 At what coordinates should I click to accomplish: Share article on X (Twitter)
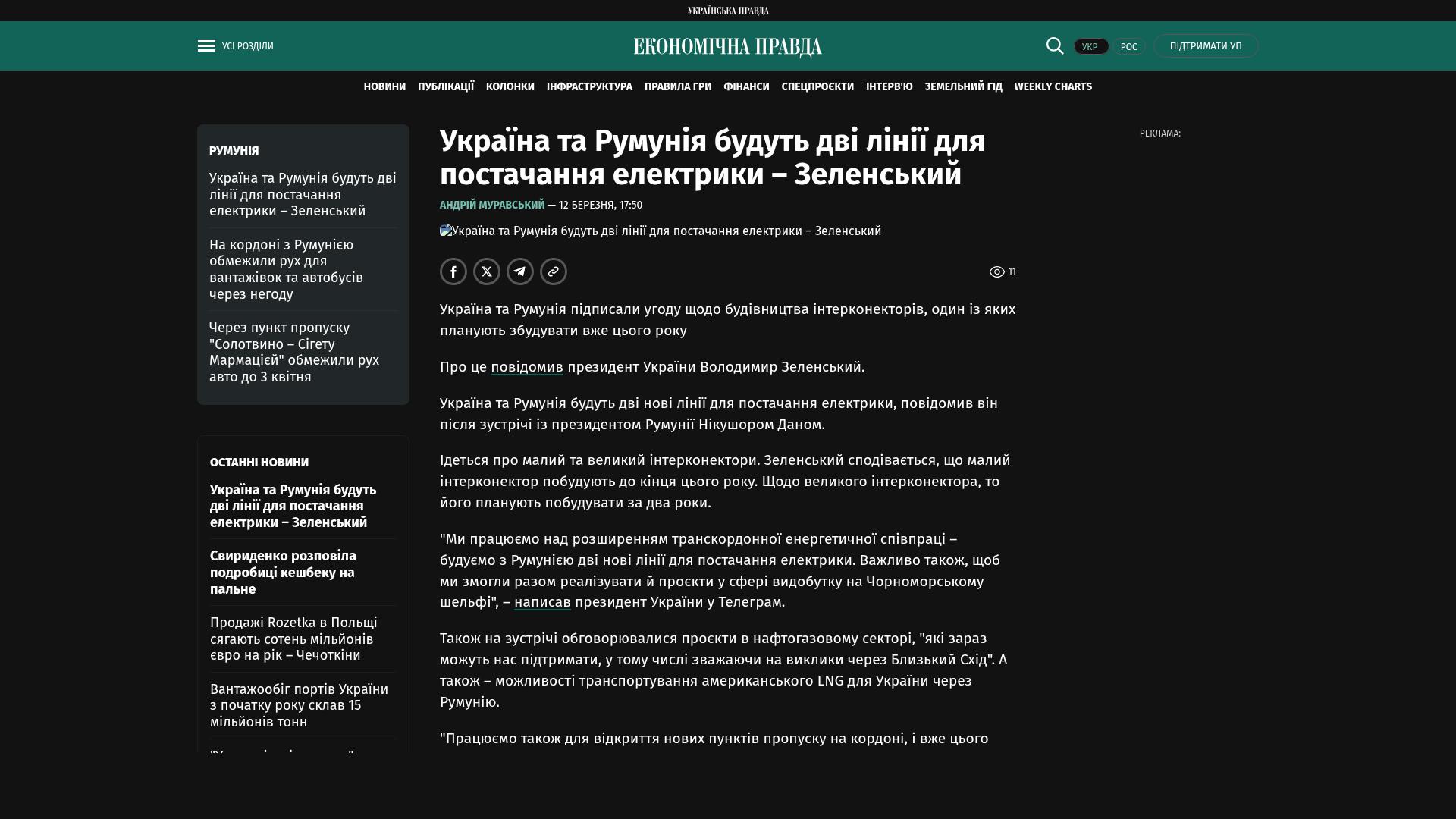click(x=487, y=271)
